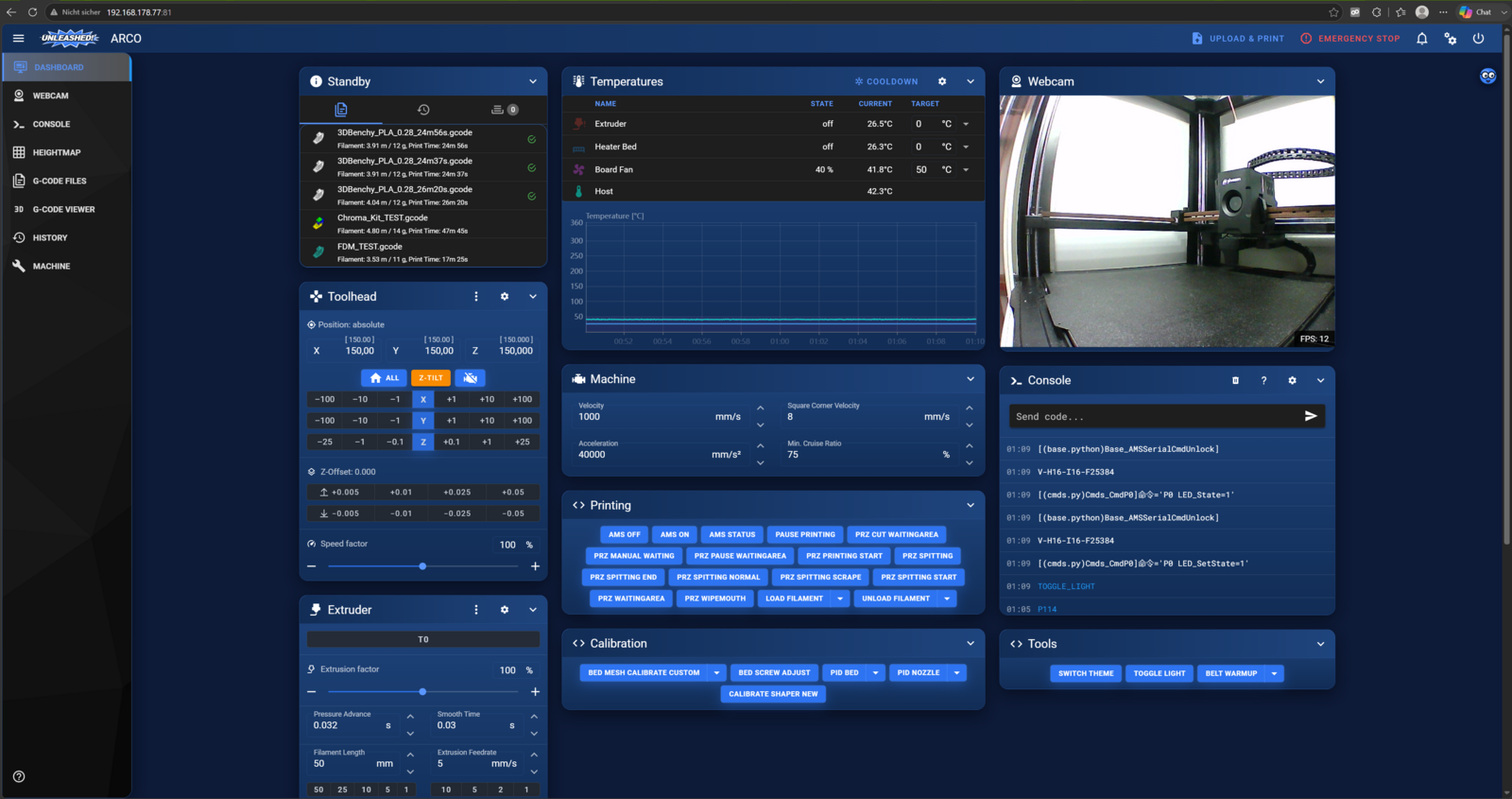This screenshot has width=1512, height=799.
Task: Click Upload & Print
Action: tap(1238, 39)
